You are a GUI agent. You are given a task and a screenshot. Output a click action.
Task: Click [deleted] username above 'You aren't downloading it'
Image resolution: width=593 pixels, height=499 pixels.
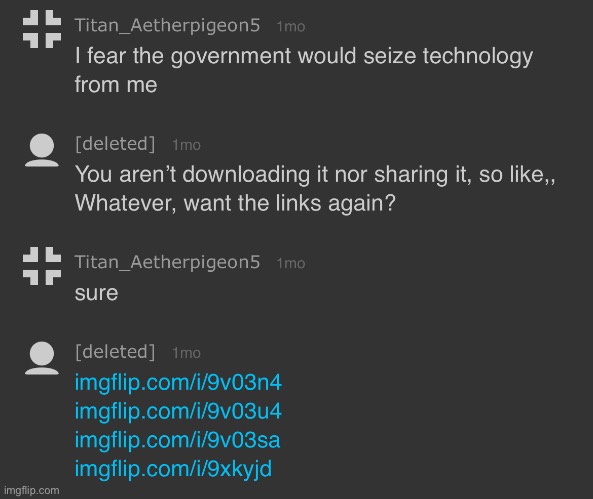point(115,144)
